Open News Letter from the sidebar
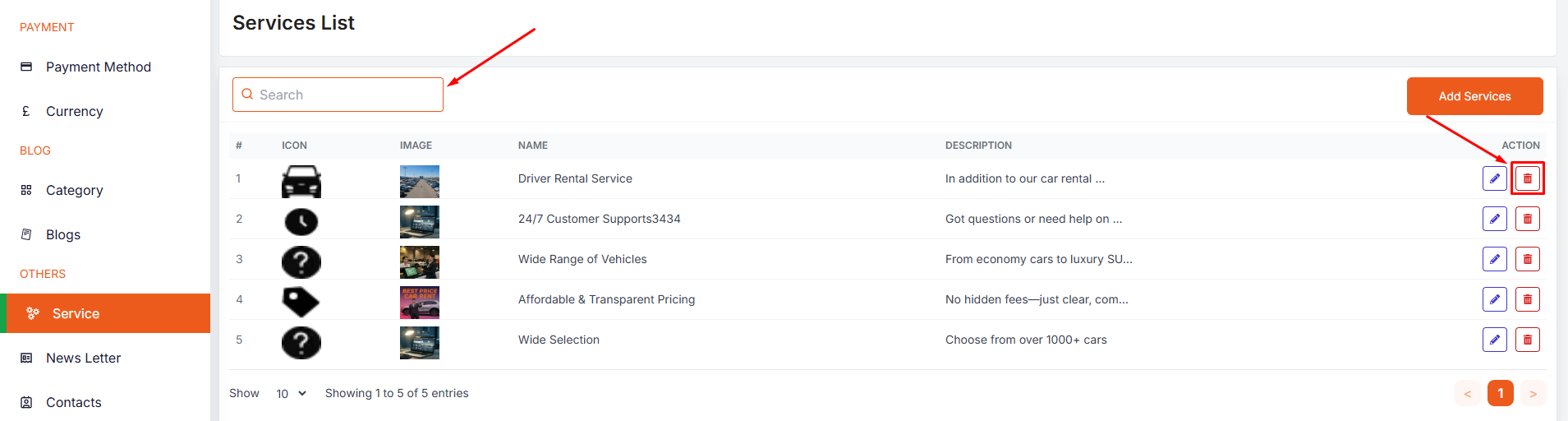Image resolution: width=1568 pixels, height=421 pixels. pyautogui.click(x=83, y=358)
